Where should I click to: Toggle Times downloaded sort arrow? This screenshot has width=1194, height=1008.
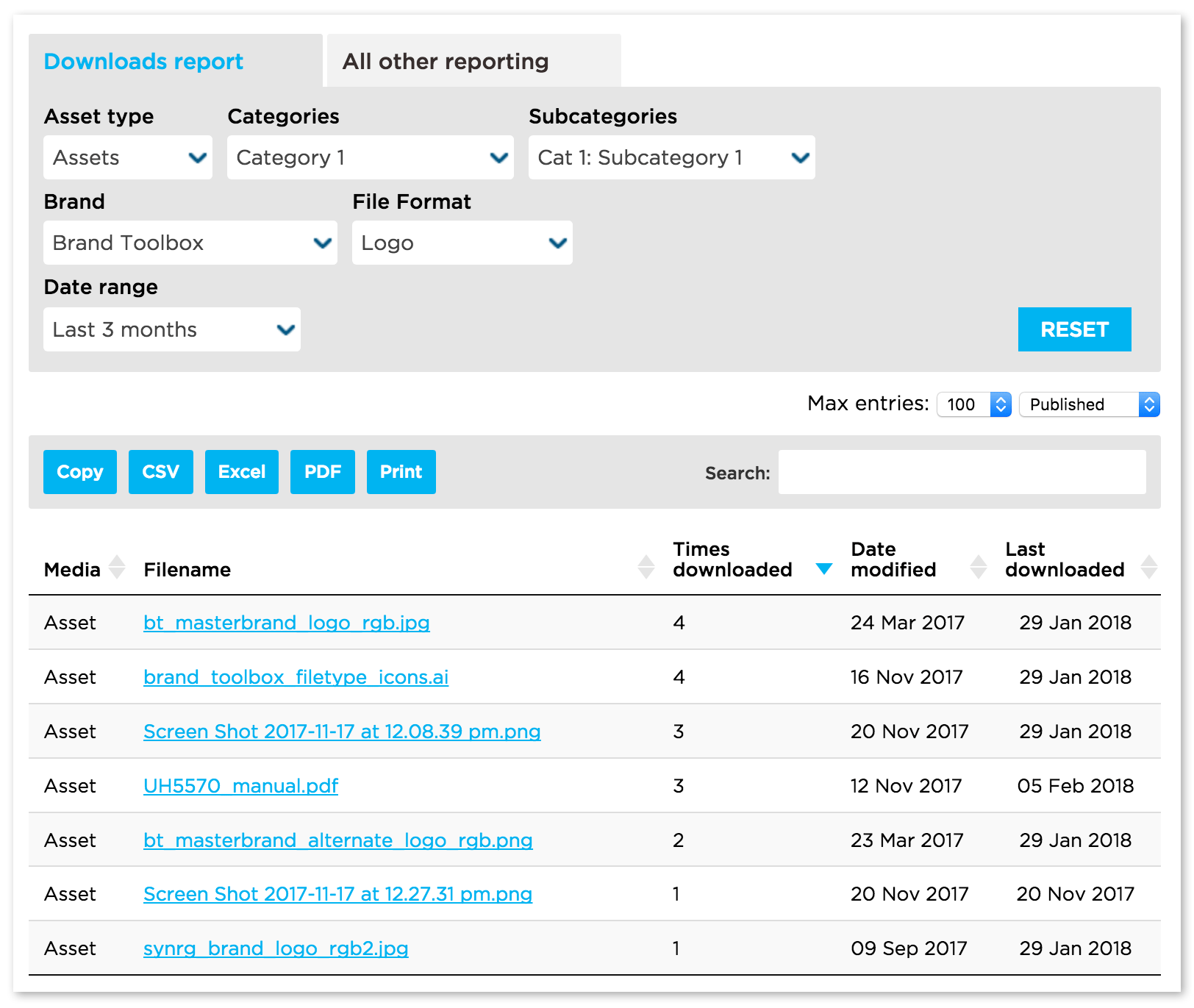tap(824, 568)
